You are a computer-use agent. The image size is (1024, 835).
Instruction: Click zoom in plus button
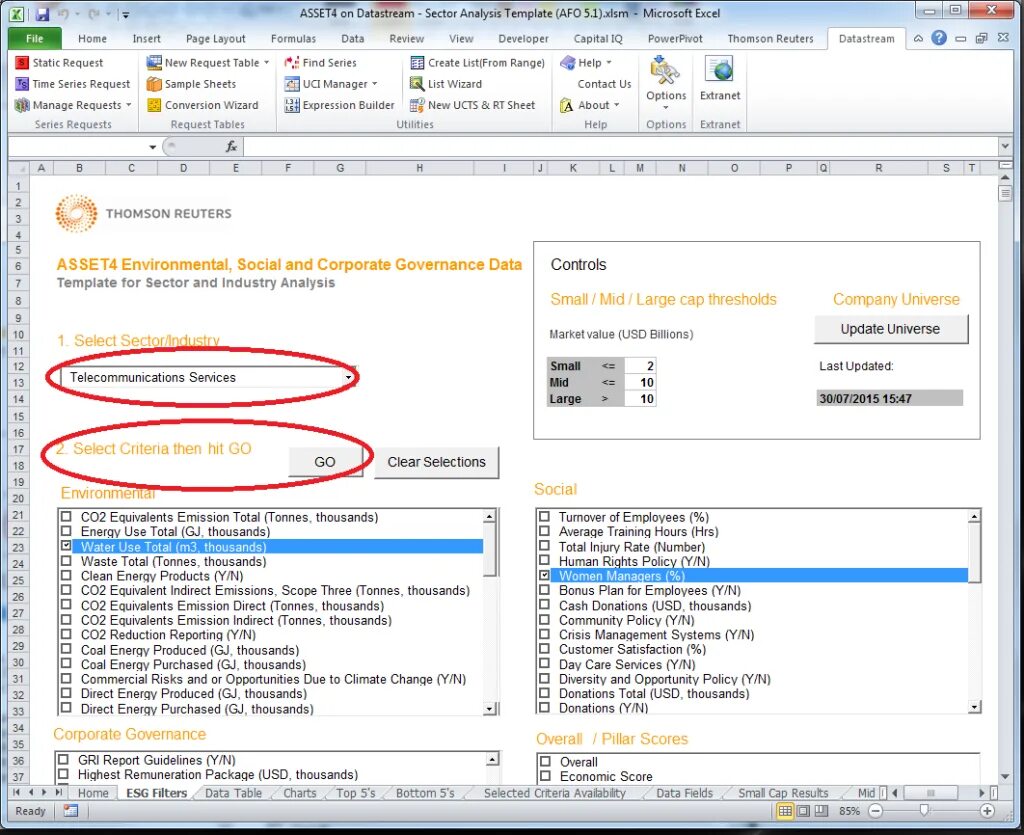point(987,811)
